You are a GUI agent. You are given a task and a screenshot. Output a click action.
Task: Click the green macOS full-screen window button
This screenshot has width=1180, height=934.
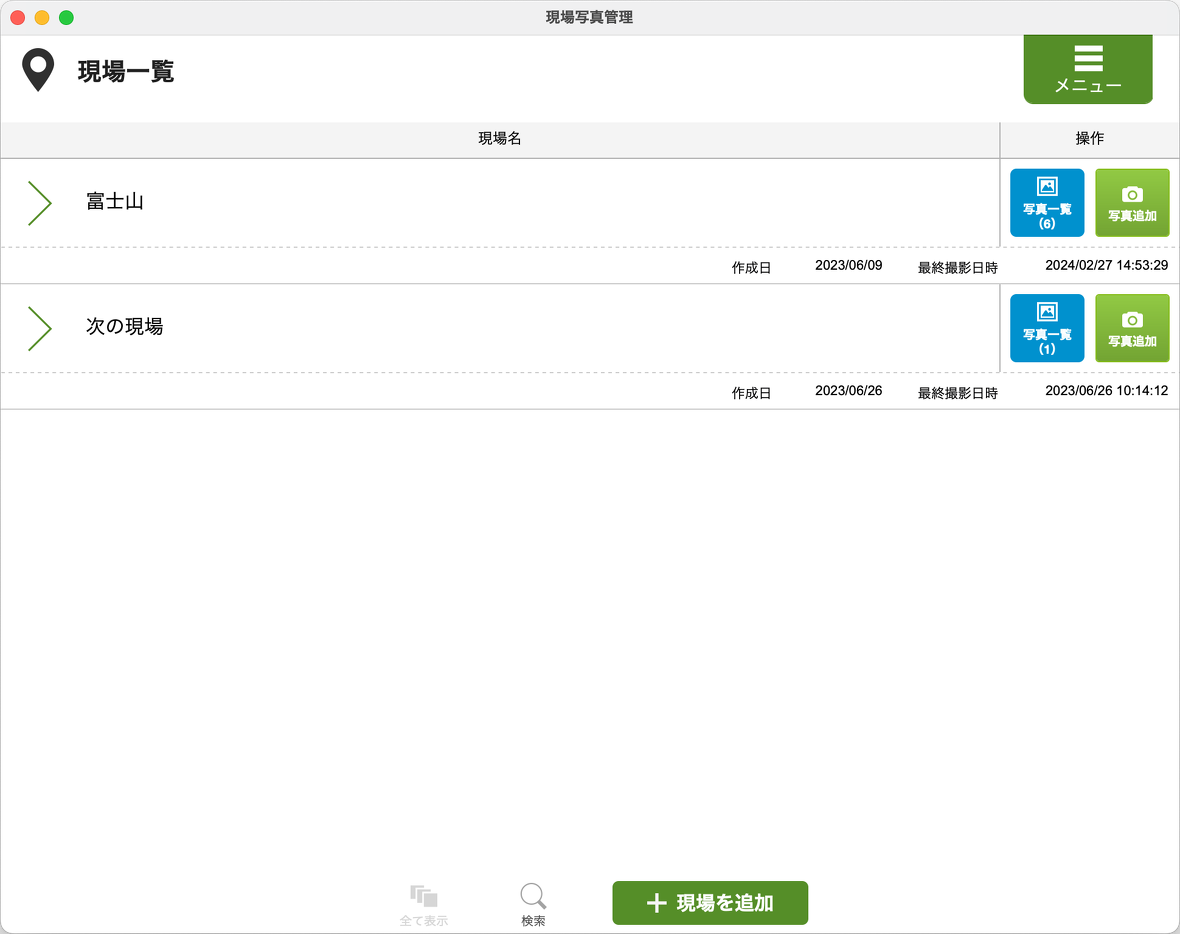tap(66, 18)
